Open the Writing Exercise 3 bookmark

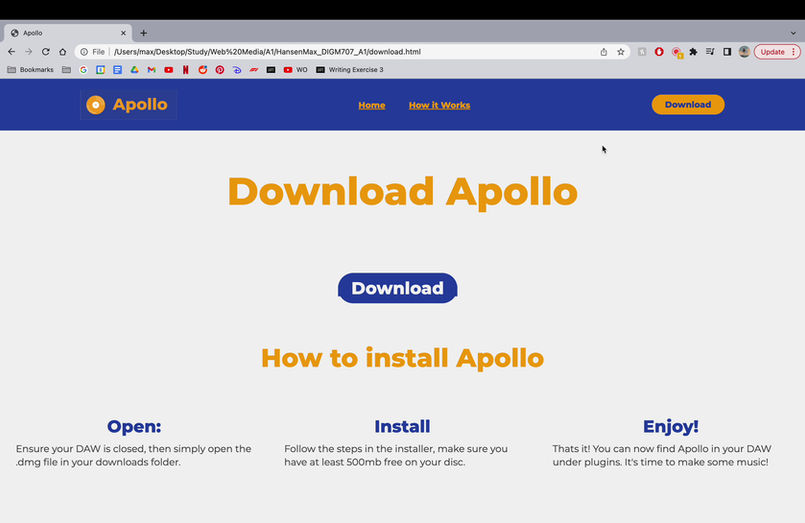350,70
